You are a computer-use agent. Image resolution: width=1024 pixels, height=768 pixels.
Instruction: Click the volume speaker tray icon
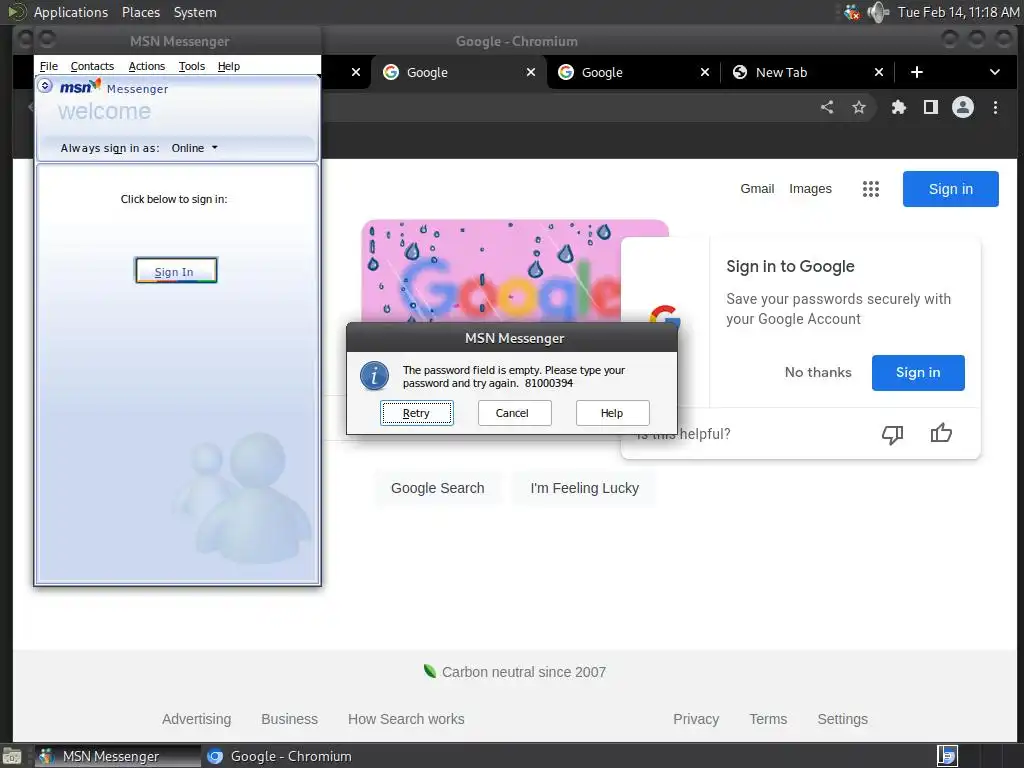[x=878, y=12]
